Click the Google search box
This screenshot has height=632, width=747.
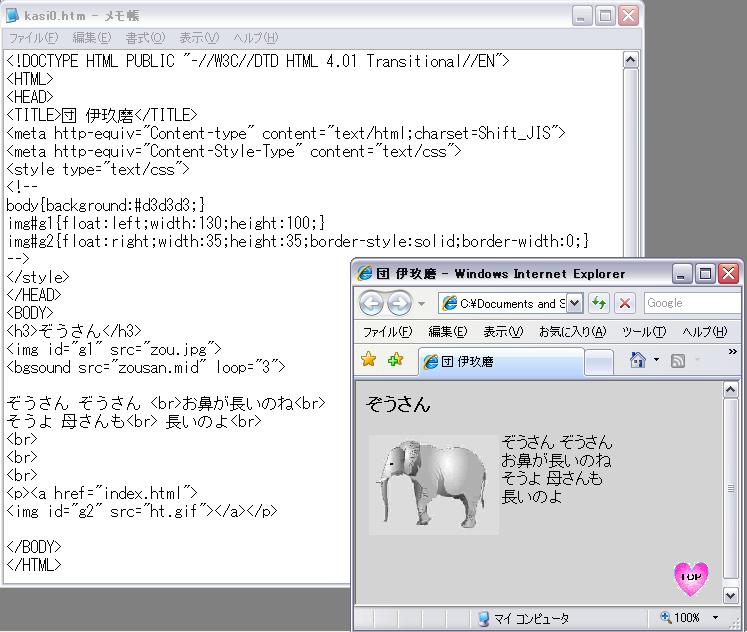(x=691, y=303)
